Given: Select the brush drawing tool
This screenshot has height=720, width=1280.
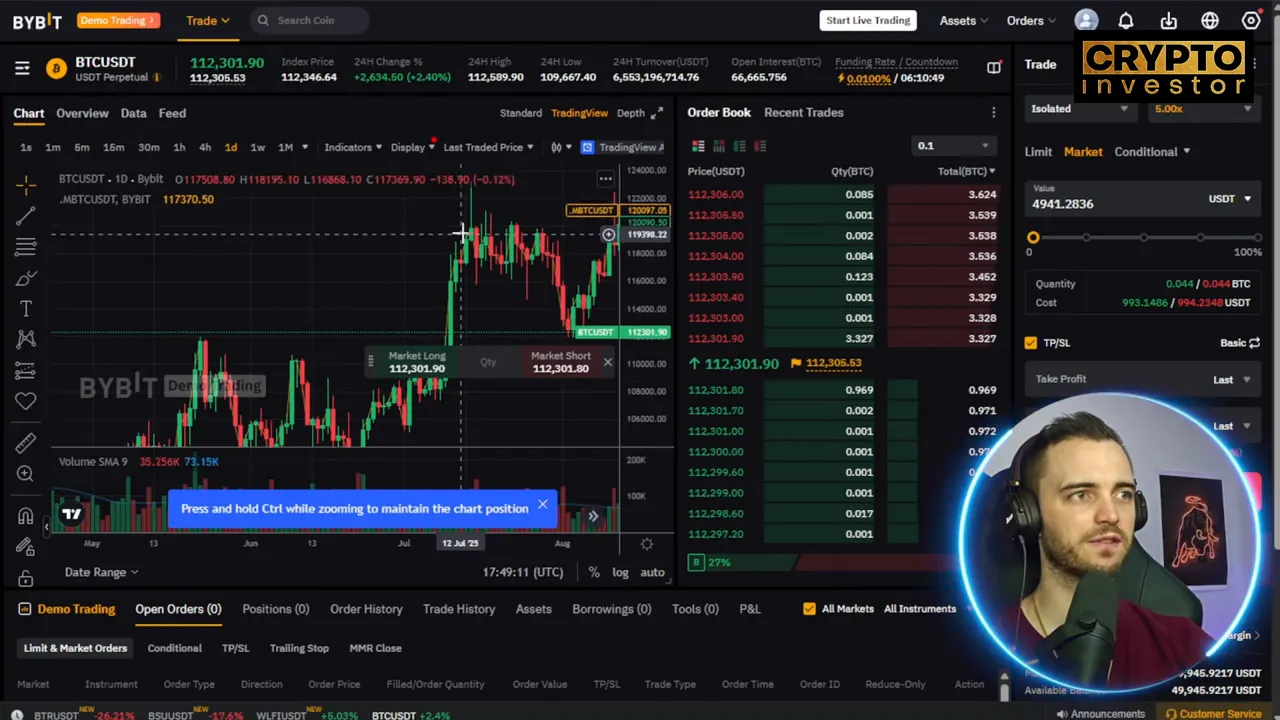Looking at the screenshot, I should (26, 277).
